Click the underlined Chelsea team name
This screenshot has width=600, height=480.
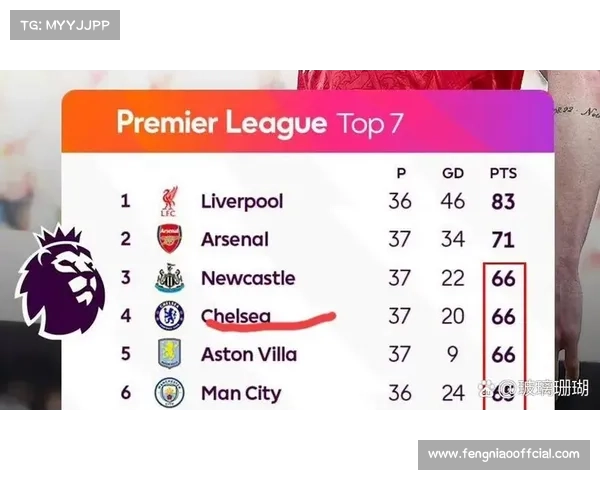tap(236, 317)
